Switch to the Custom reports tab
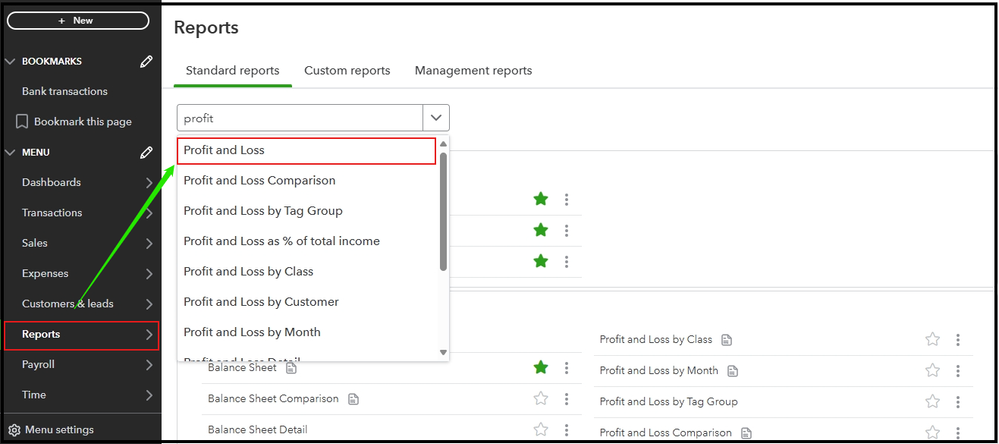The image size is (999, 444). 347,71
